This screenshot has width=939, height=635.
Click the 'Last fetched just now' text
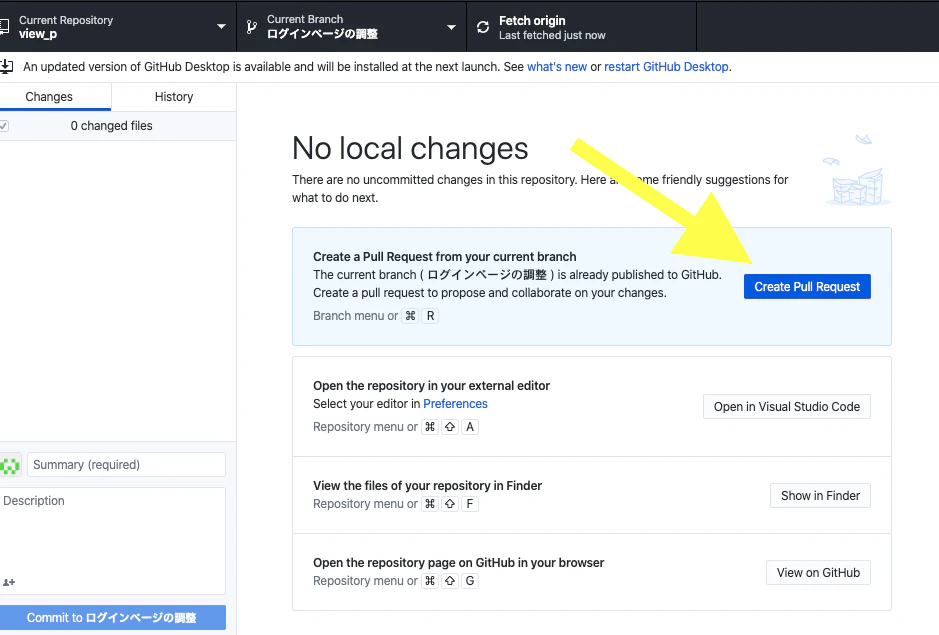click(552, 35)
